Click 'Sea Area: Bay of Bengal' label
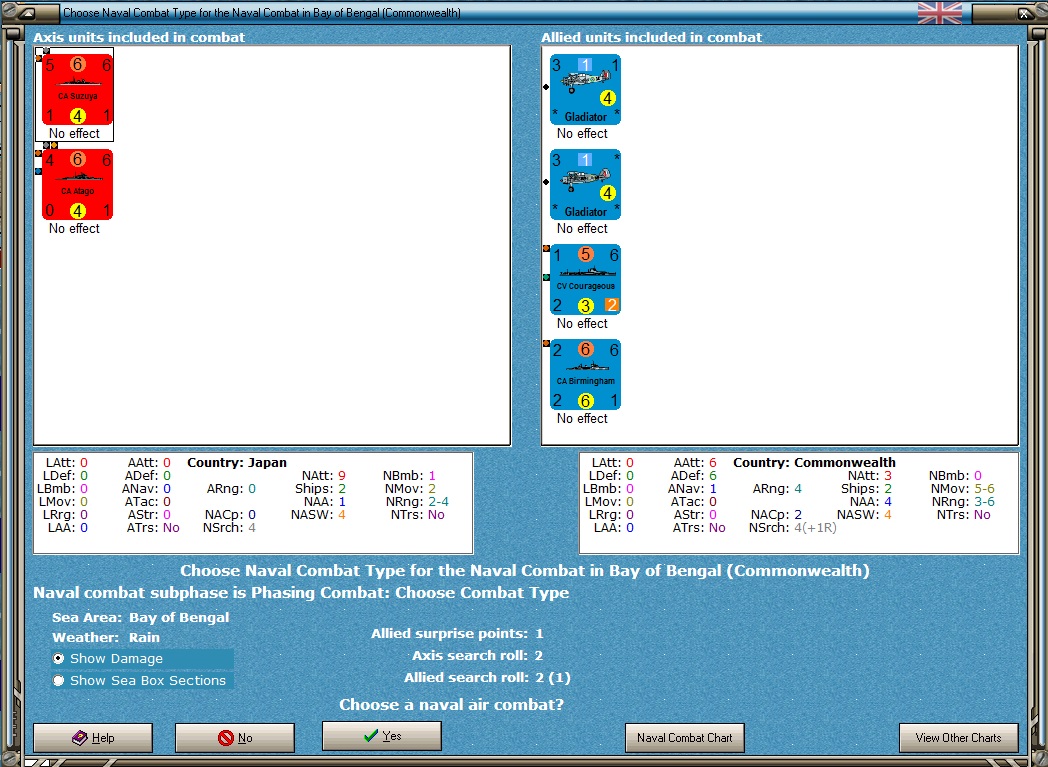The height and width of the screenshot is (767, 1048). pyautogui.click(x=140, y=617)
